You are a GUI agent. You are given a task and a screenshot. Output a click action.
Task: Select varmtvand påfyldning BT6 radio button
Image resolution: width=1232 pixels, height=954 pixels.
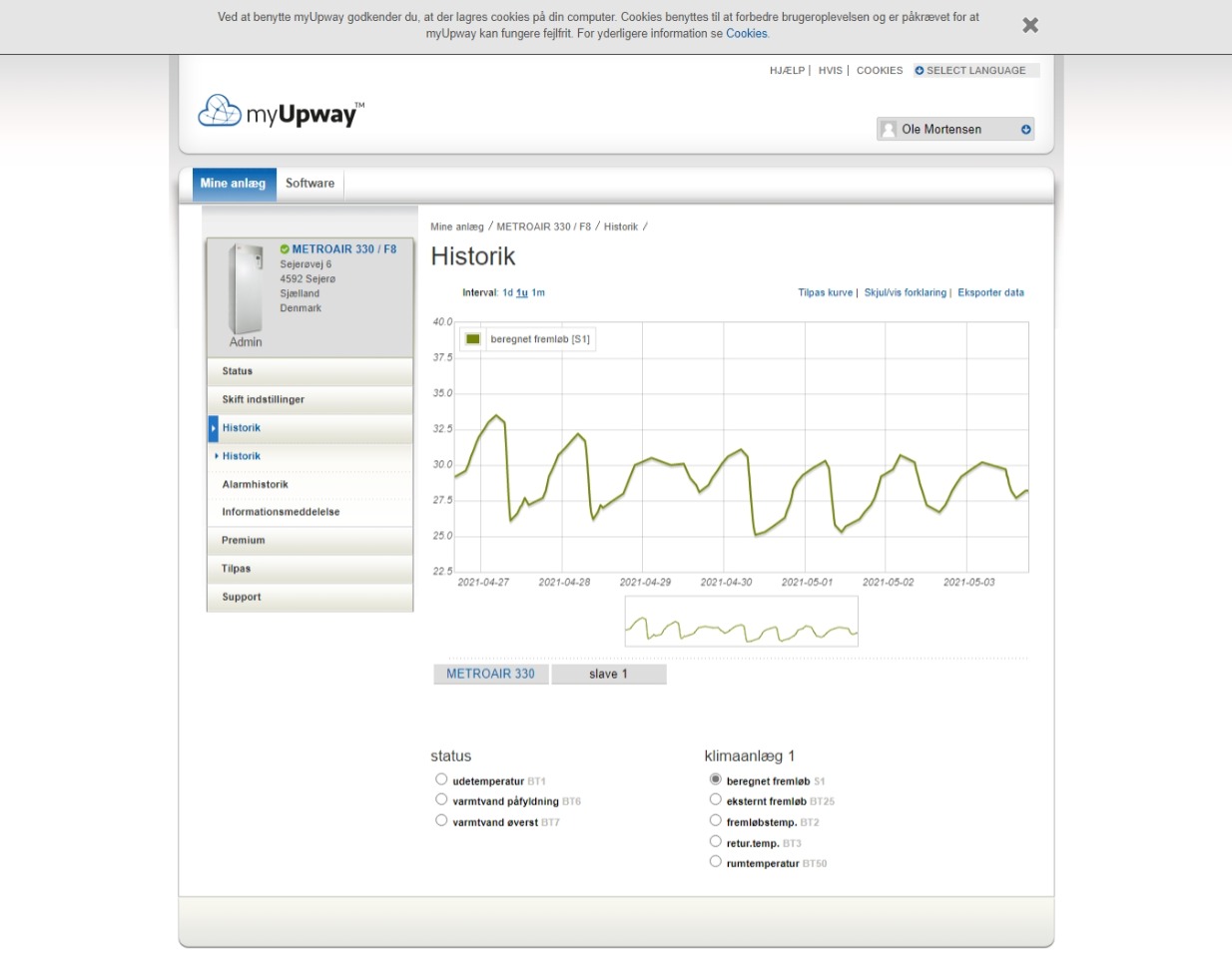click(x=441, y=799)
